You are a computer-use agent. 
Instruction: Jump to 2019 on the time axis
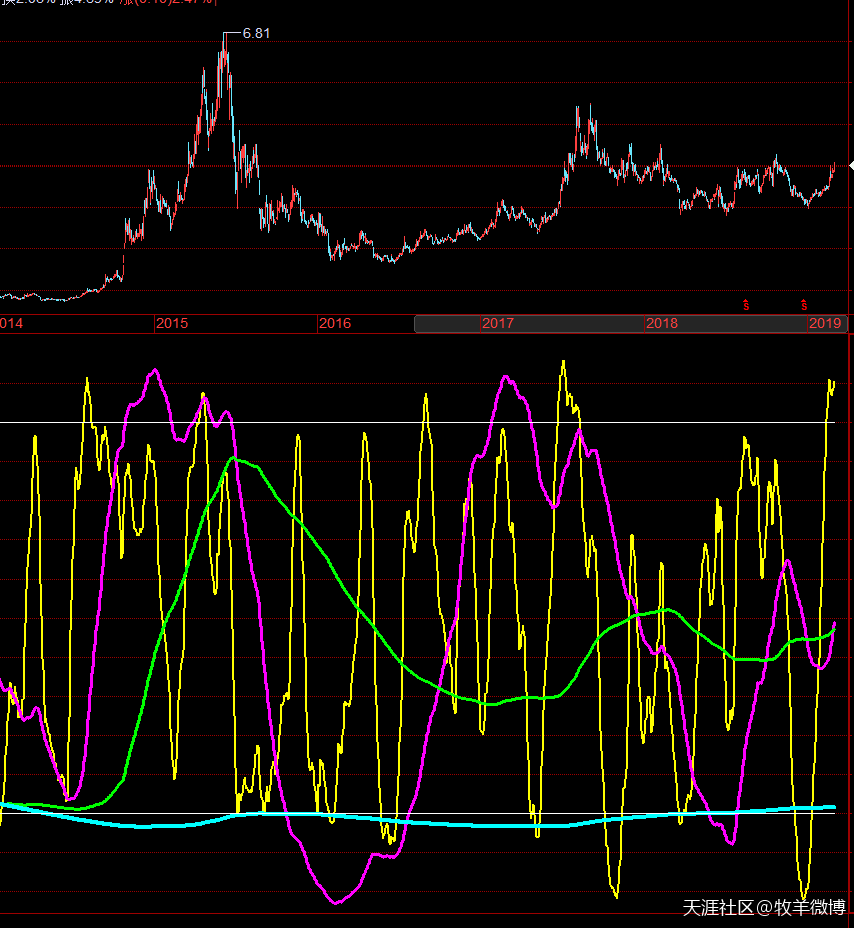824,324
